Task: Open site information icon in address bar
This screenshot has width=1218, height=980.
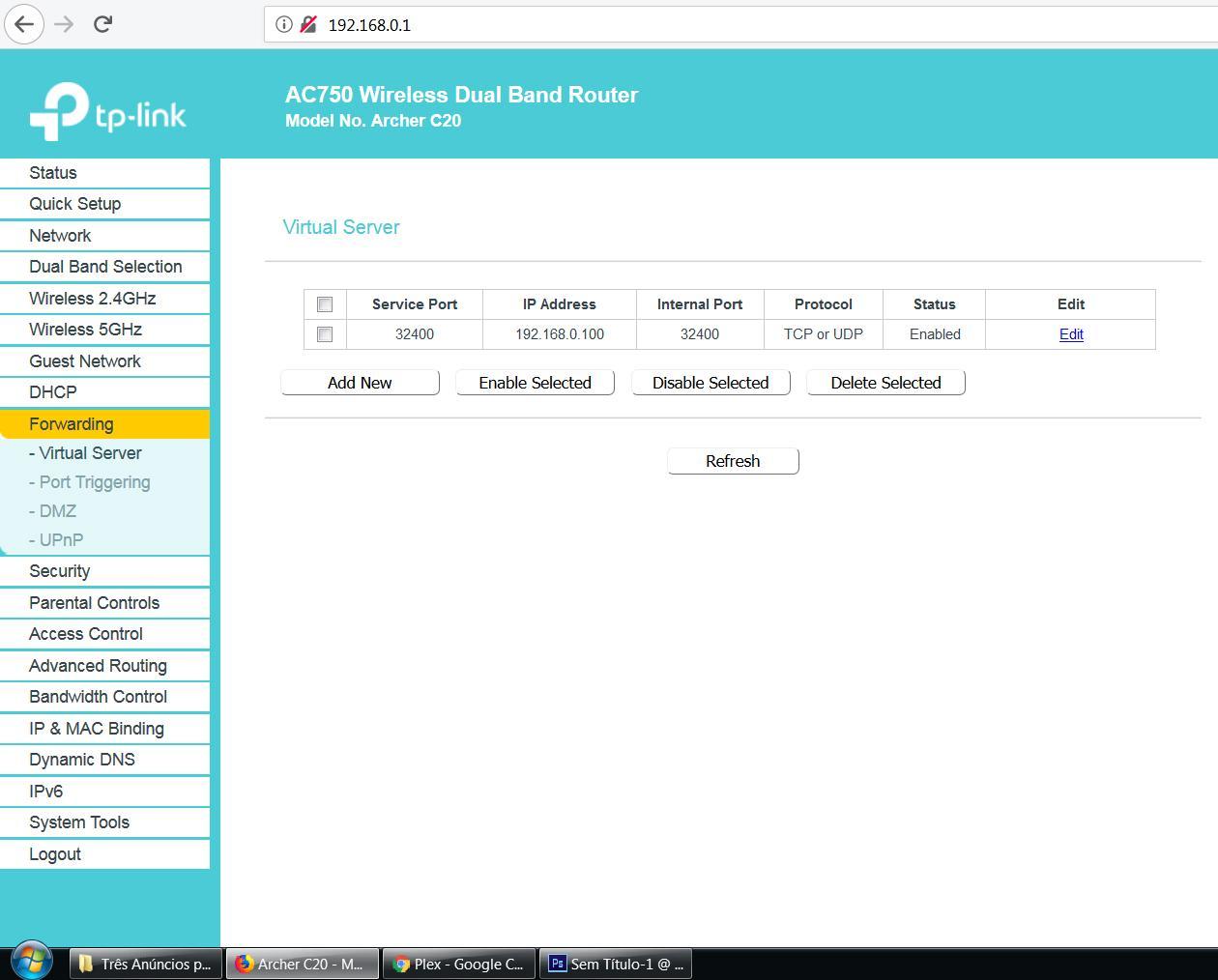Action: [283, 24]
